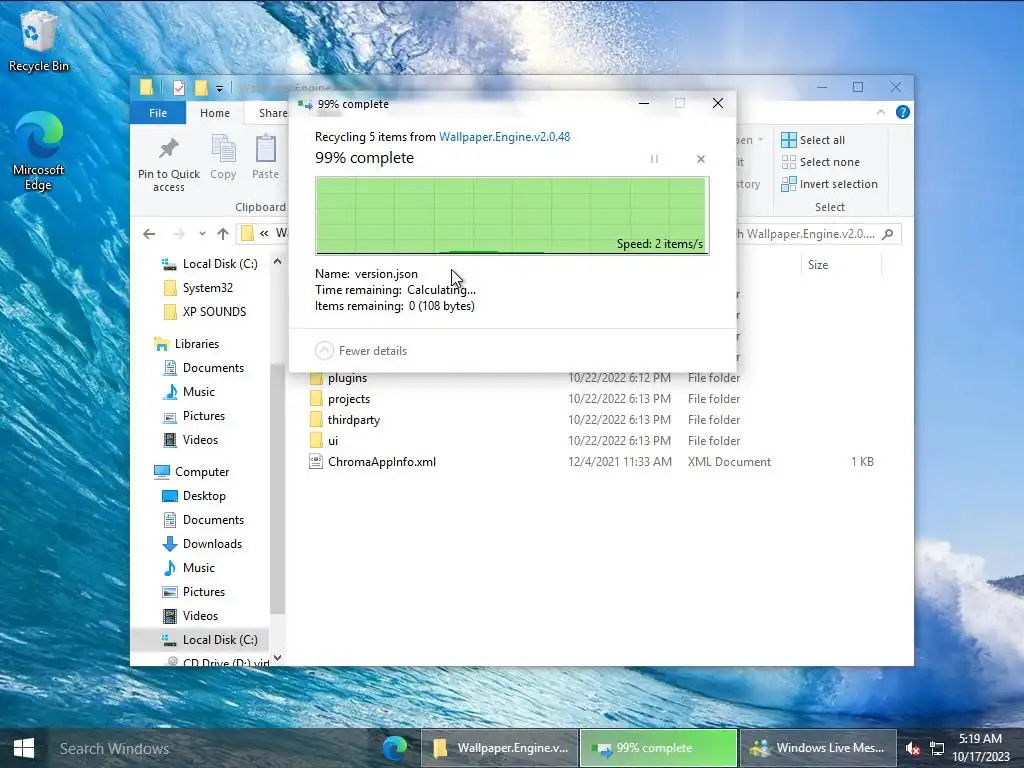Collapse the ribbon with the chevron

(880, 112)
